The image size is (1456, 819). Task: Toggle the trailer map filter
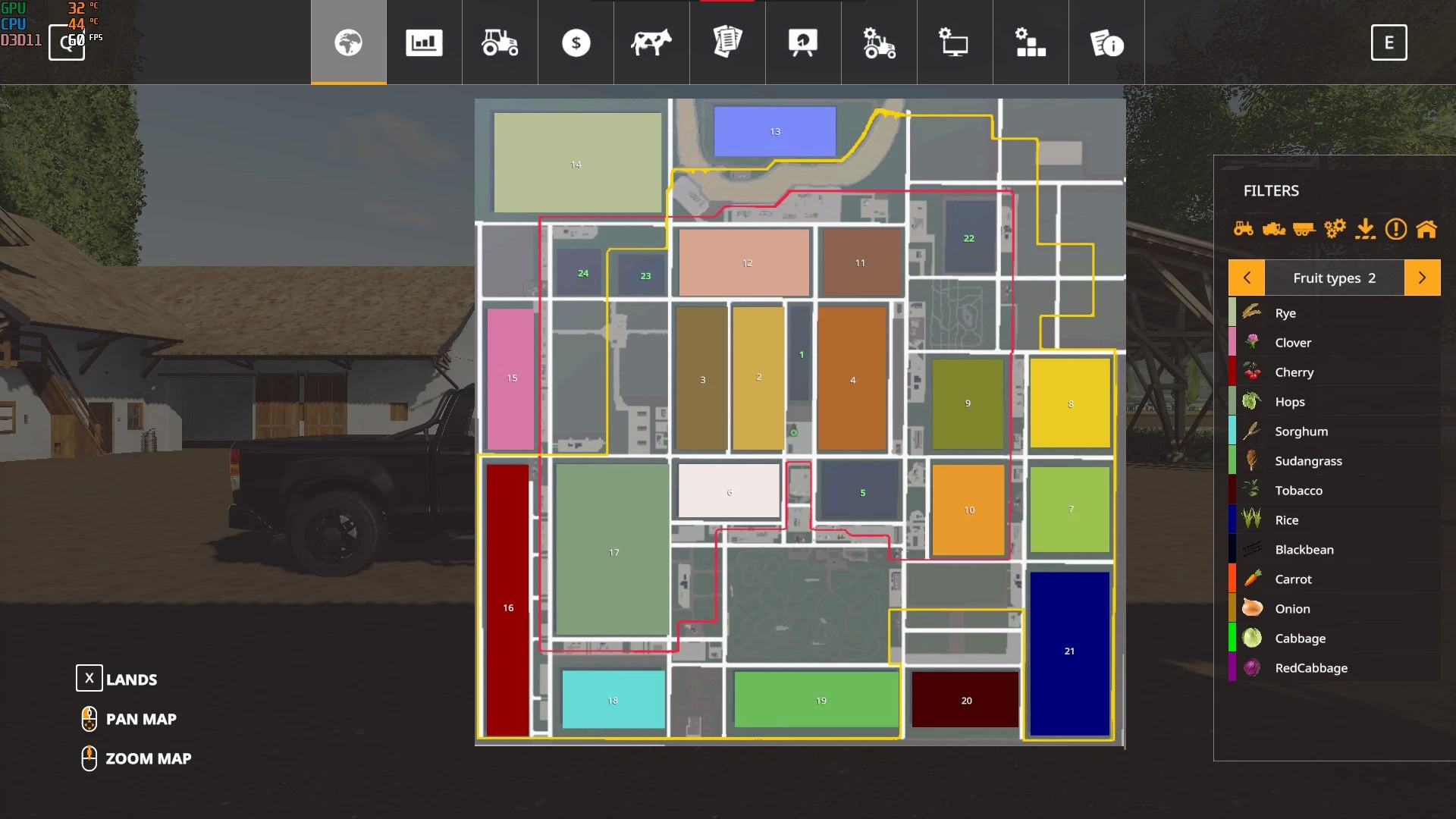click(1304, 228)
